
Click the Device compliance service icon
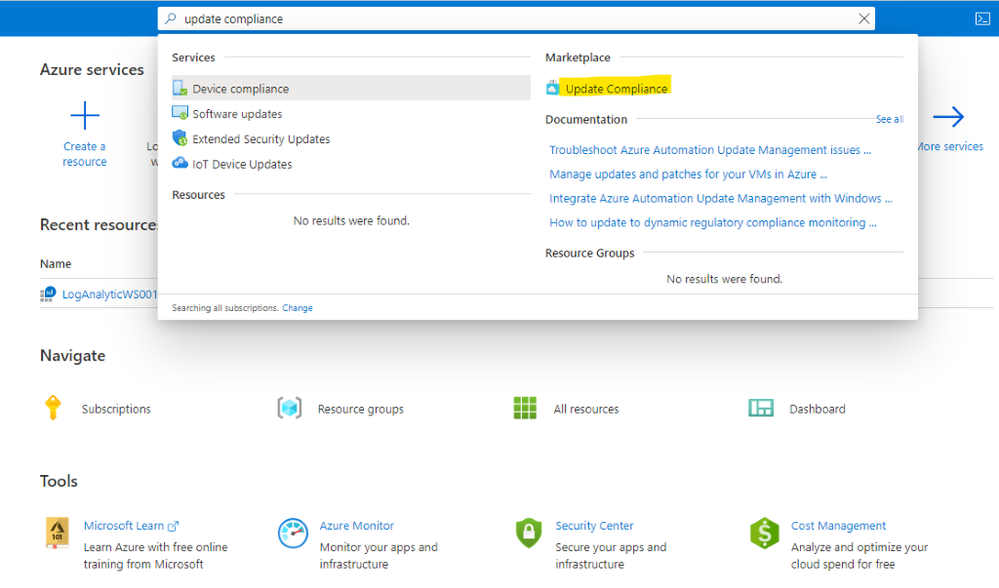tap(180, 88)
